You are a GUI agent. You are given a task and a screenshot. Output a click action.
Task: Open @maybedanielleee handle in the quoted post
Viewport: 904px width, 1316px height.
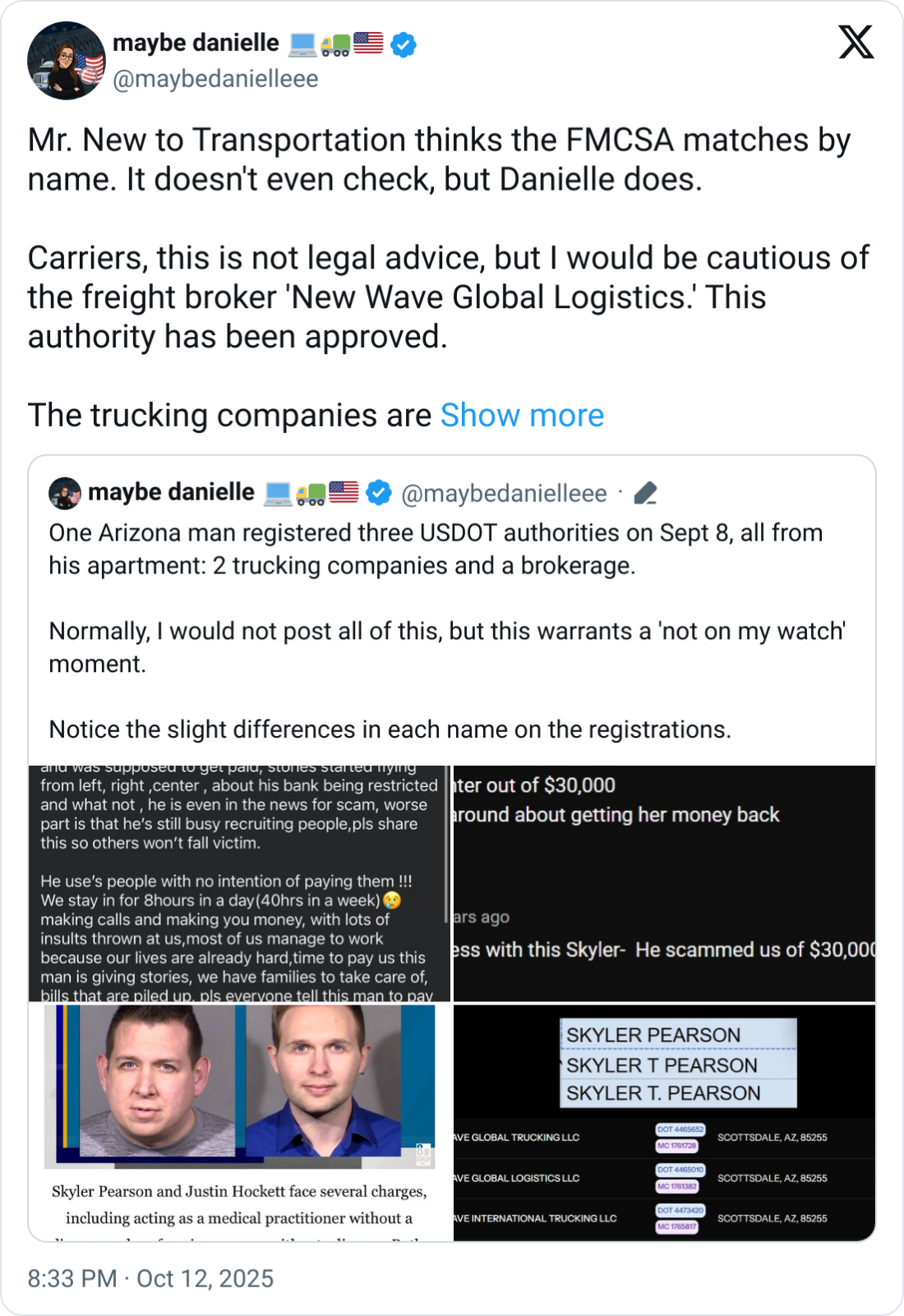coord(504,493)
